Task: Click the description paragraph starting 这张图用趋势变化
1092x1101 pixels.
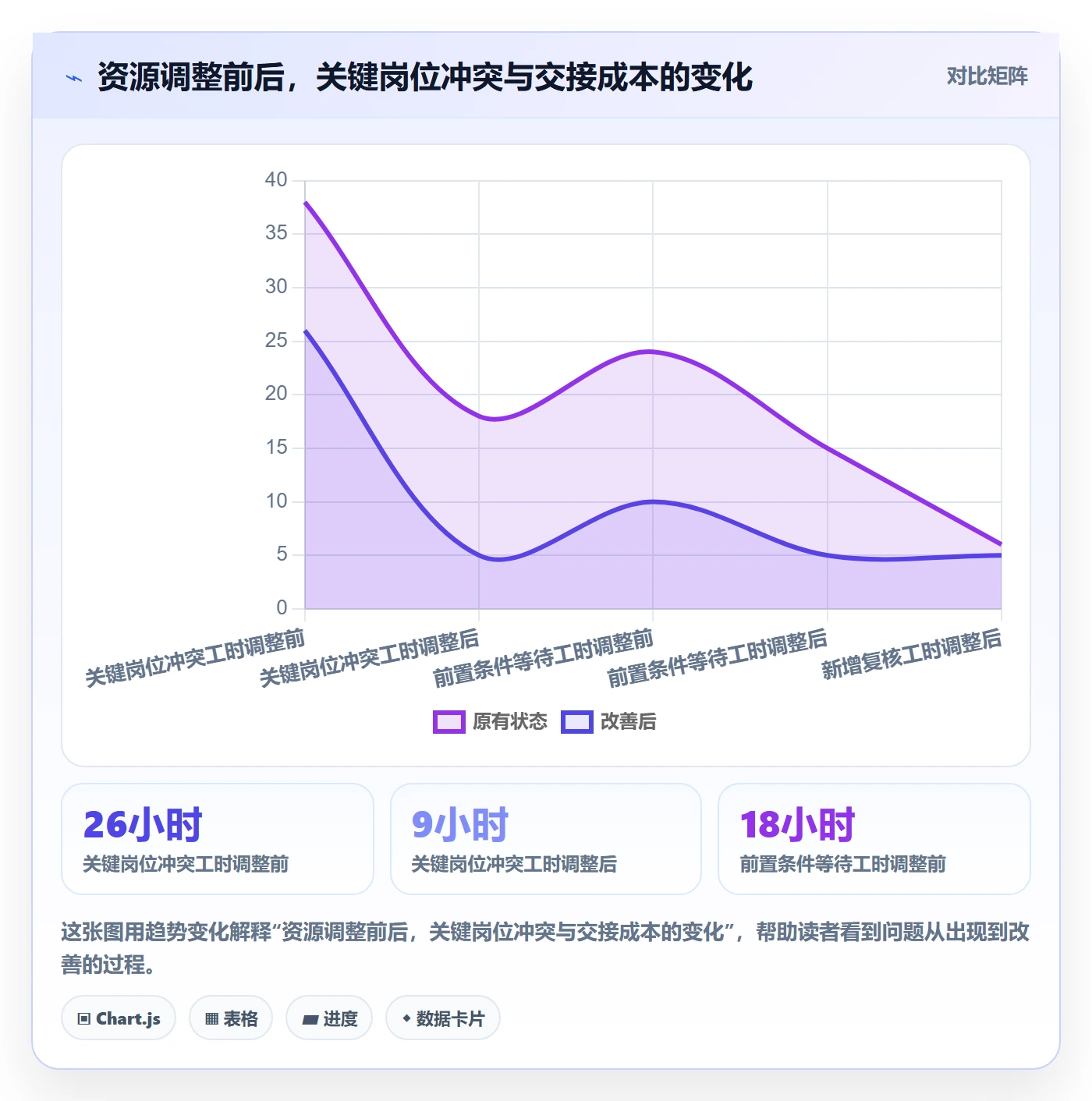Action: tap(545, 948)
